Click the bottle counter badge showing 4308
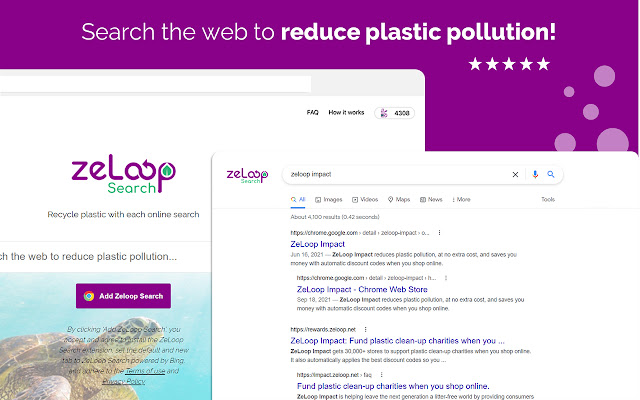The width and height of the screenshot is (640, 400). [397, 113]
